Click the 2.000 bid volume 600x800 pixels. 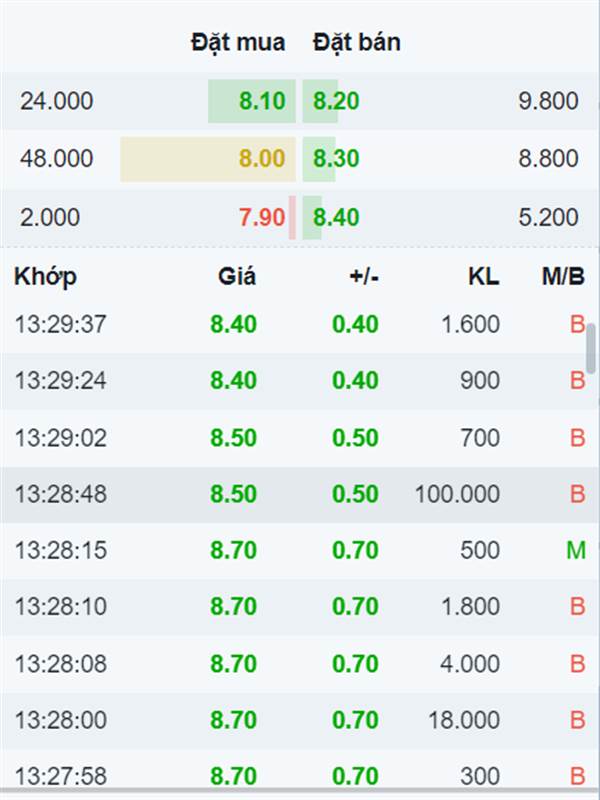point(50,218)
